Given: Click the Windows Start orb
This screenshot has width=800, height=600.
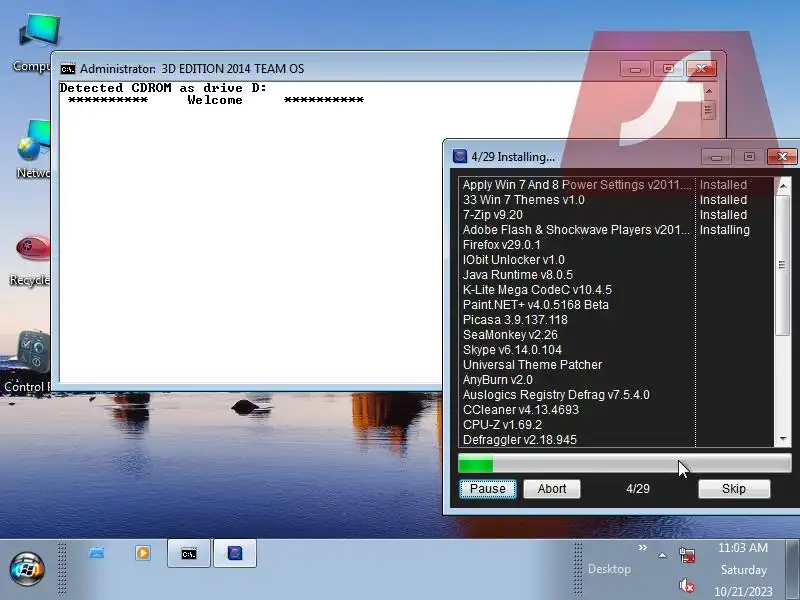Looking at the screenshot, I should (x=27, y=568).
